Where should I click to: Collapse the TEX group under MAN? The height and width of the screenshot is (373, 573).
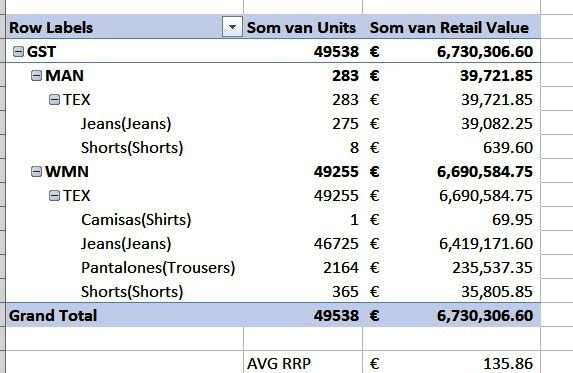coord(54,99)
